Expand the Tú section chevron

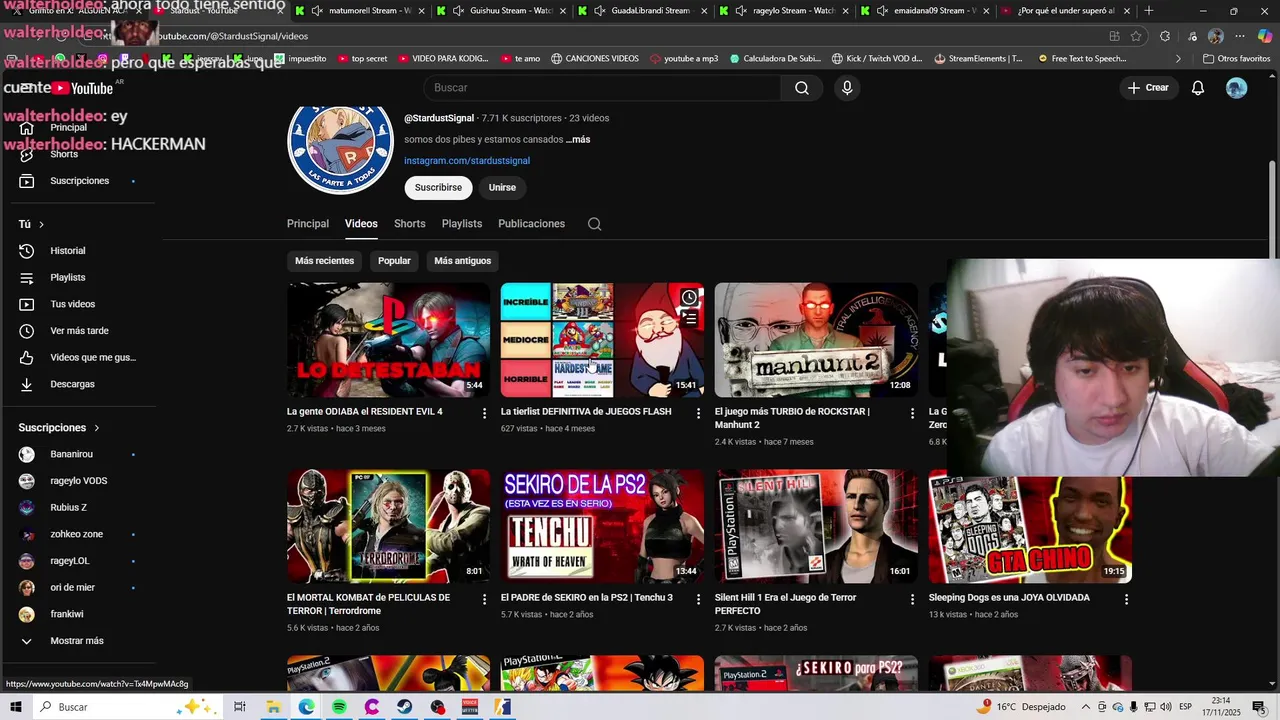tap(41, 225)
